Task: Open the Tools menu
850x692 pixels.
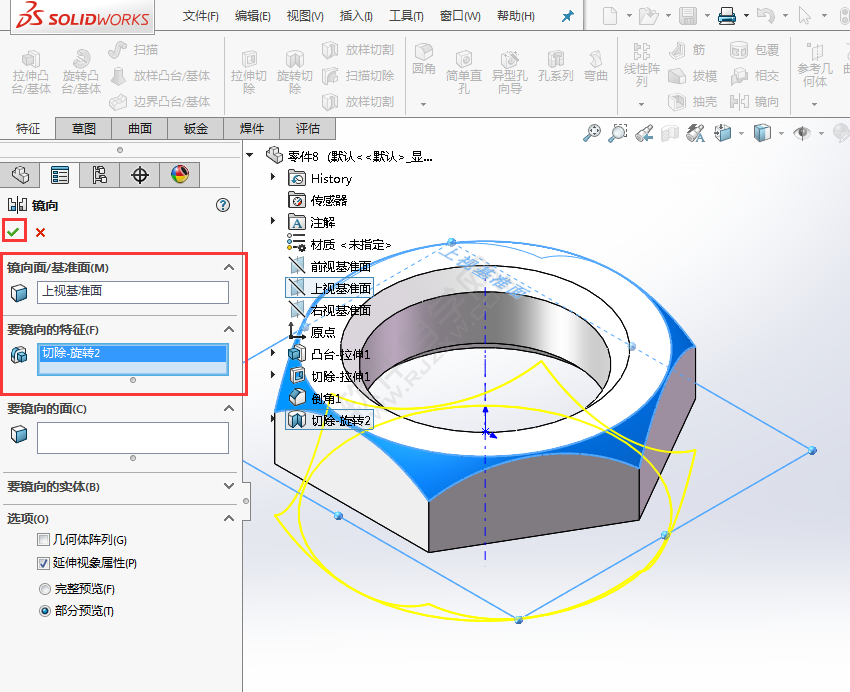Action: 406,16
